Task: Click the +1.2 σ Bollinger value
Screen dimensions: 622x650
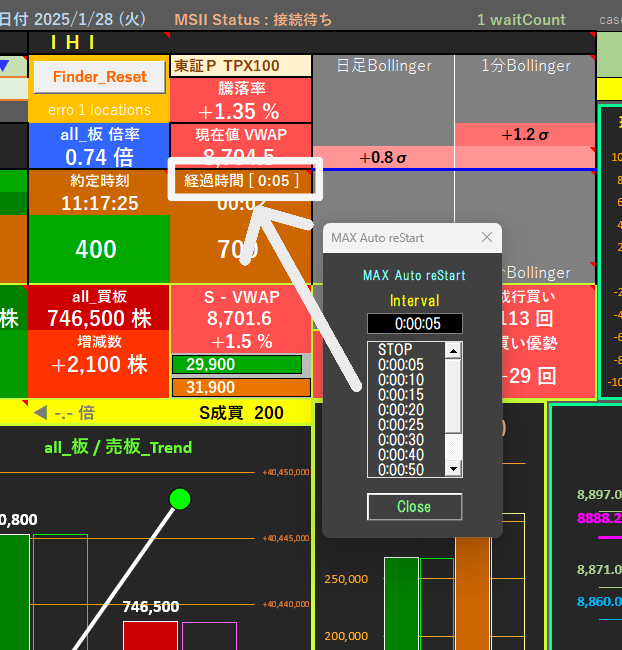Action: click(x=525, y=135)
